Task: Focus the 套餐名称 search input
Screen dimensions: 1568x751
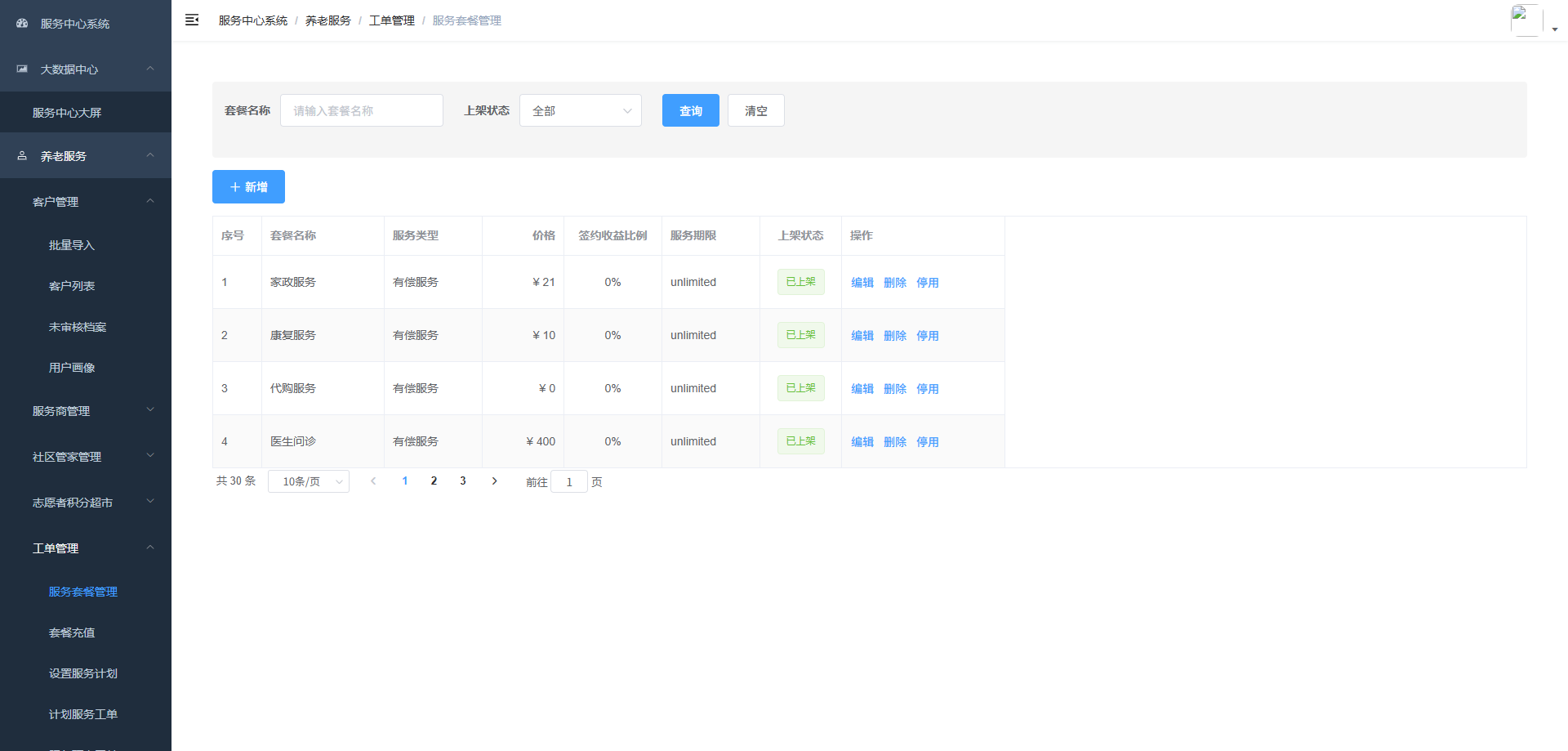Action: [362, 110]
